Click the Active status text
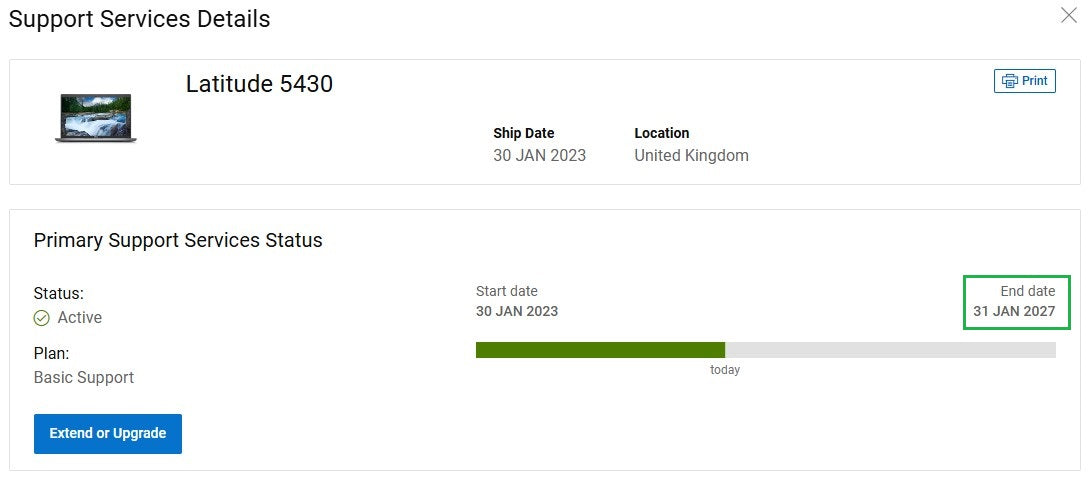 click(x=80, y=318)
